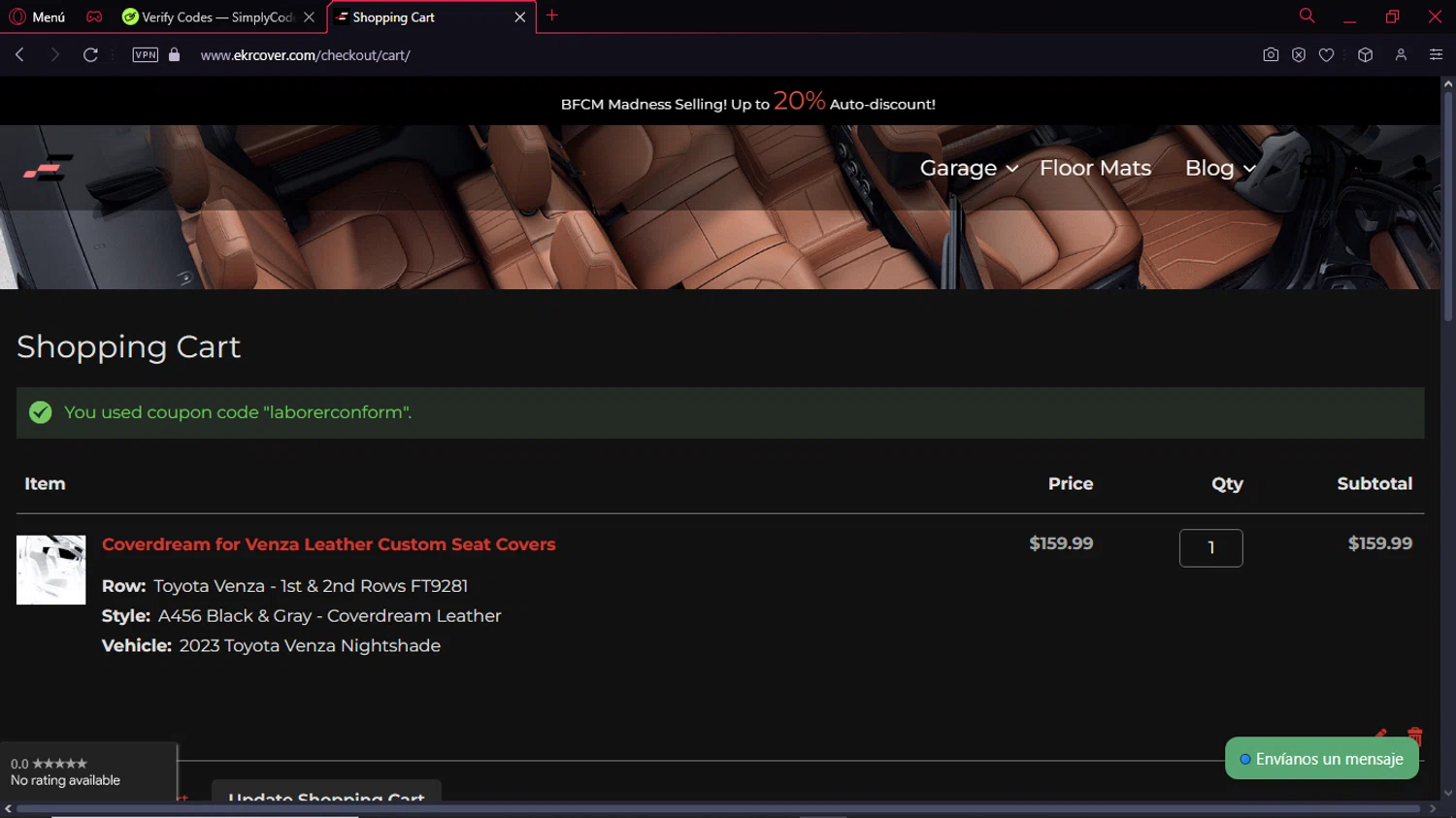This screenshot has width=1456, height=818.
Task: Click the Style: A456 Black & Gray text
Action: [x=302, y=616]
